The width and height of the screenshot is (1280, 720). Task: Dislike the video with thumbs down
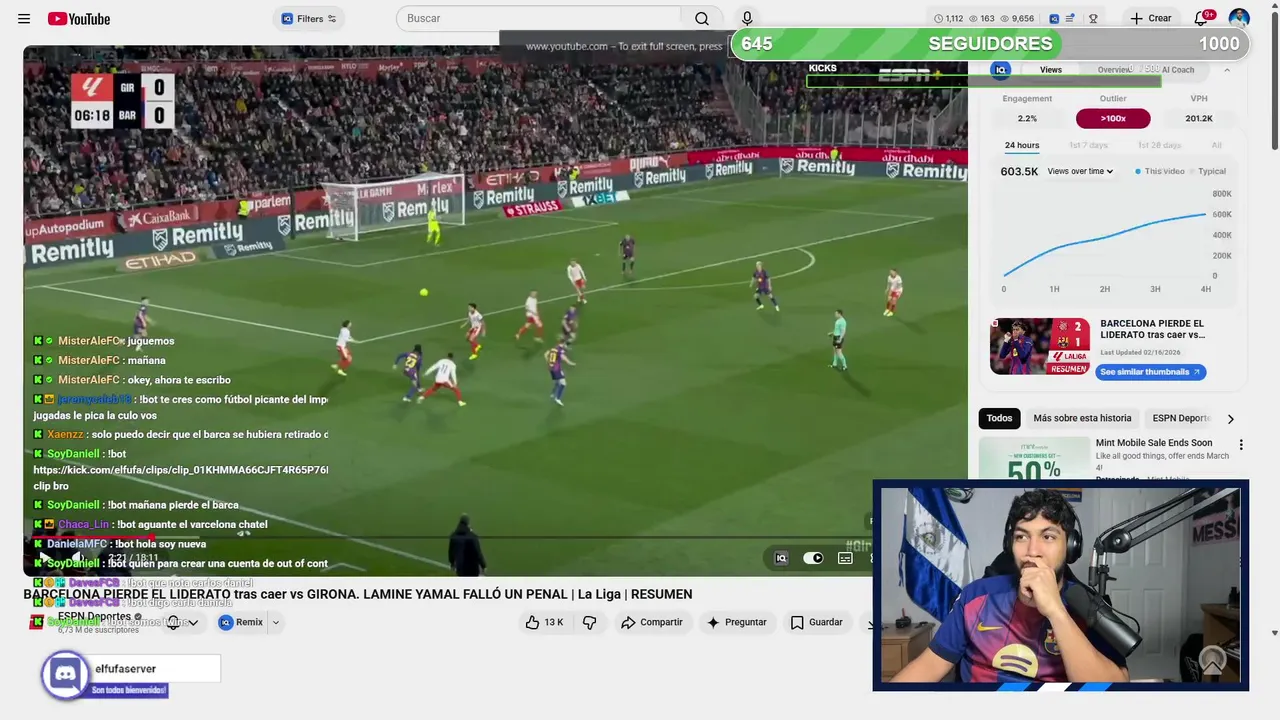pyautogui.click(x=590, y=622)
